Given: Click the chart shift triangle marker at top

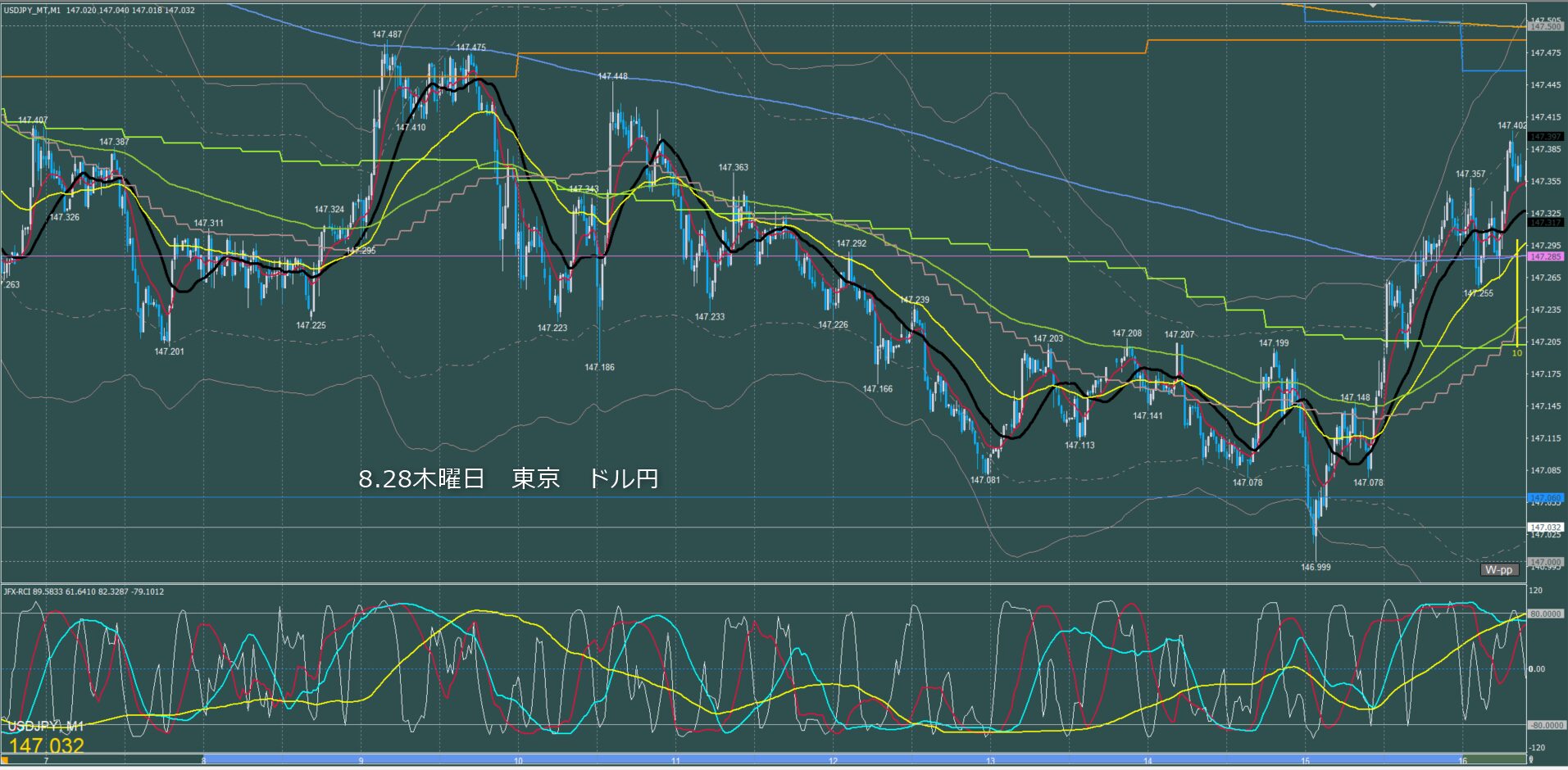Looking at the screenshot, I should 1373,6.
